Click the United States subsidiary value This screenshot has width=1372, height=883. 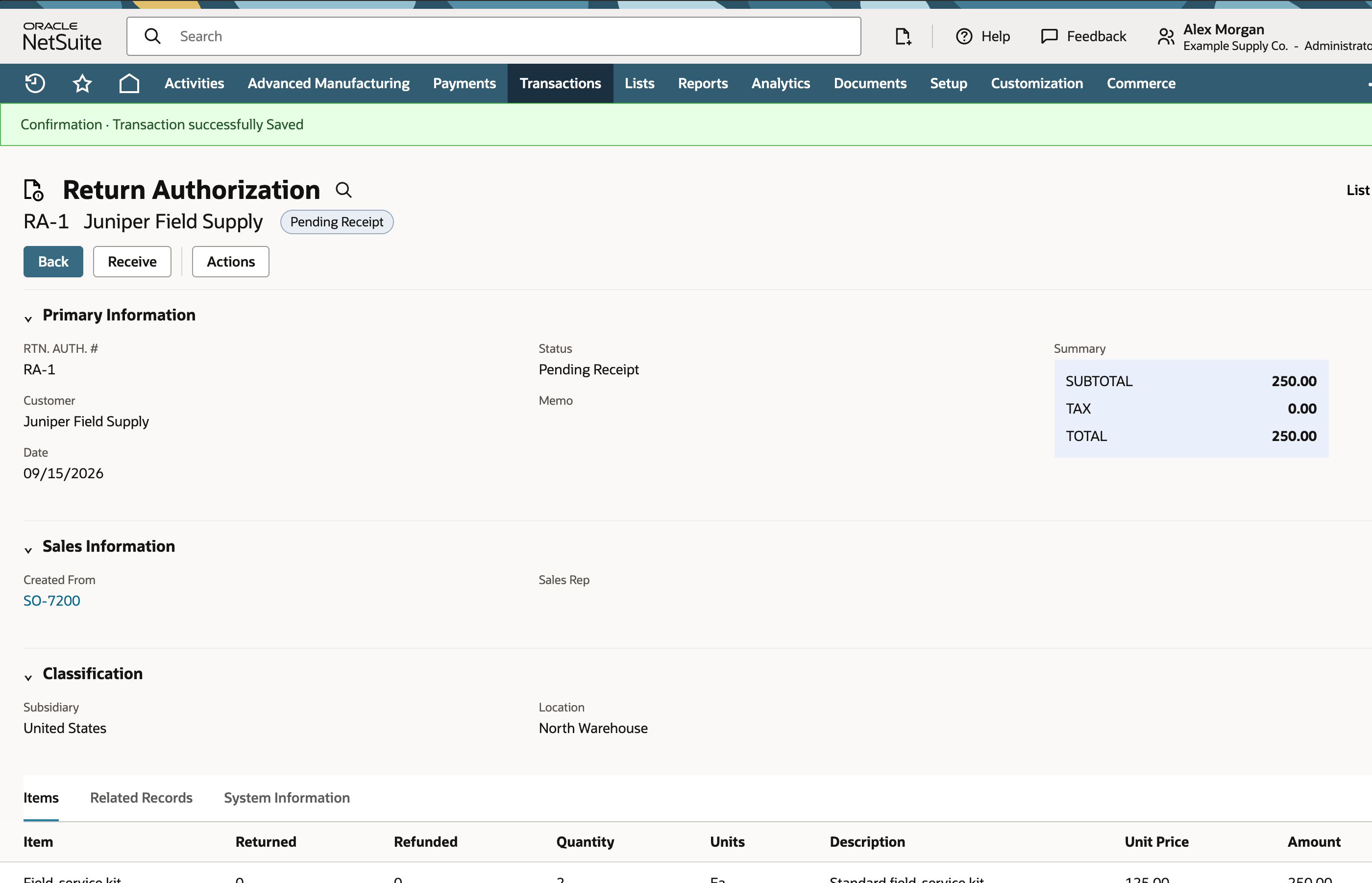pyautogui.click(x=65, y=728)
